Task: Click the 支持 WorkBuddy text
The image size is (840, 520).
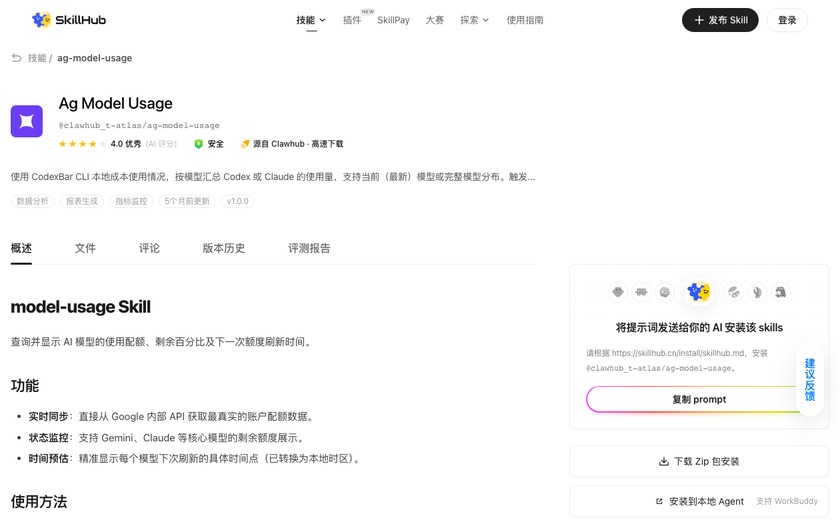Action: pos(787,502)
